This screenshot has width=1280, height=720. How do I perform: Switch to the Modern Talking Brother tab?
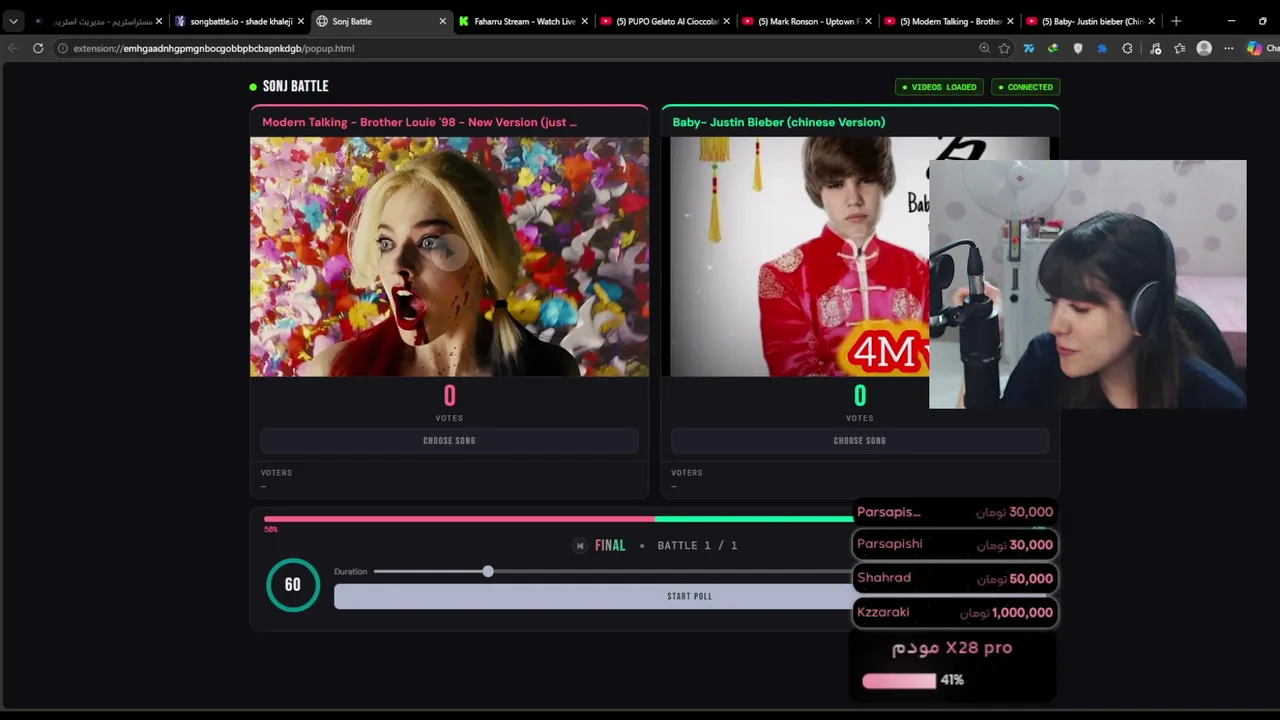click(x=950, y=21)
